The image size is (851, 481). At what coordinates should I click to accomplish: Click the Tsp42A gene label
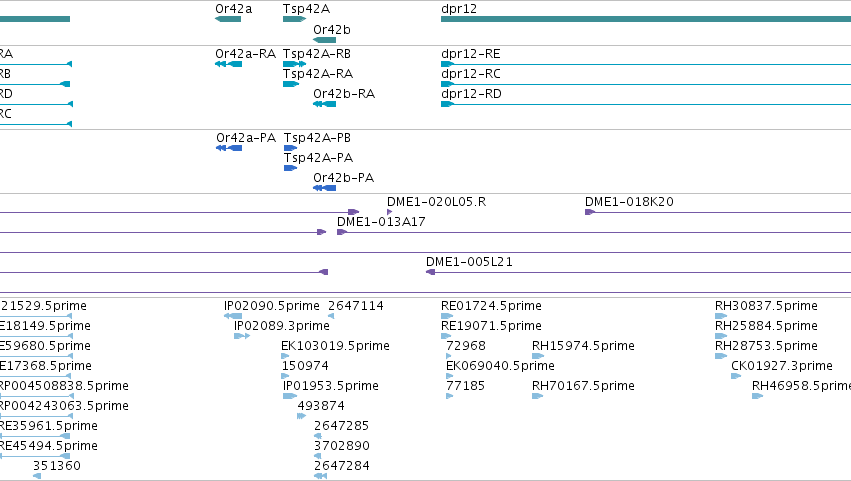306,9
